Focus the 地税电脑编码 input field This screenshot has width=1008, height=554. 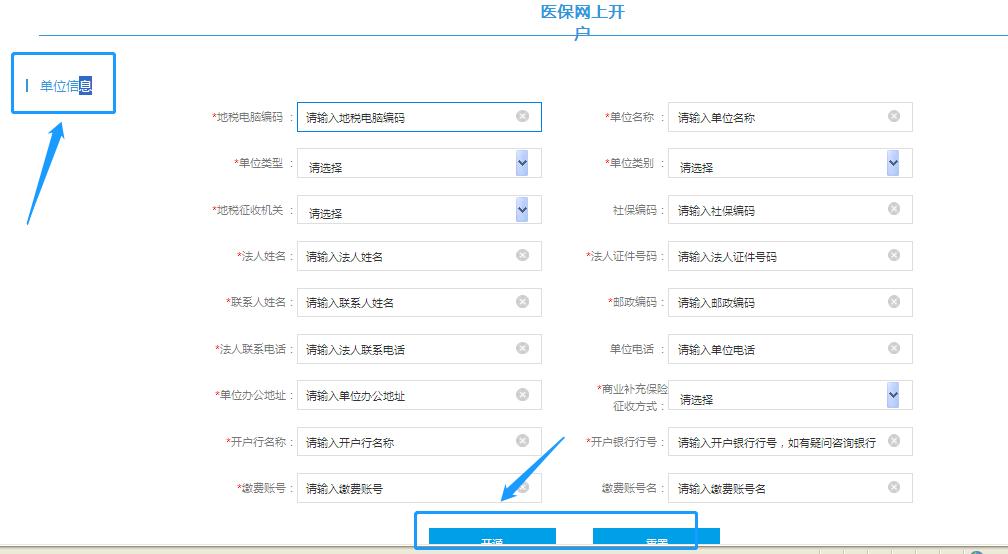[x=419, y=117]
